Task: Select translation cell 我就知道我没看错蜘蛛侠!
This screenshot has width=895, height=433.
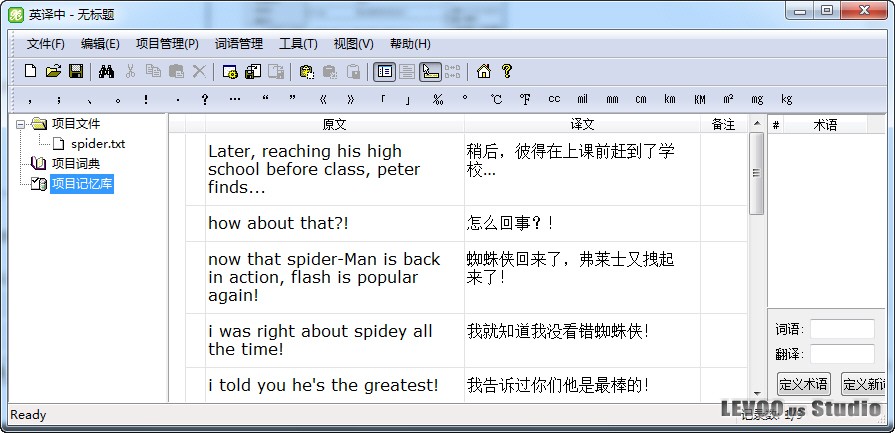Action: pyautogui.click(x=582, y=341)
